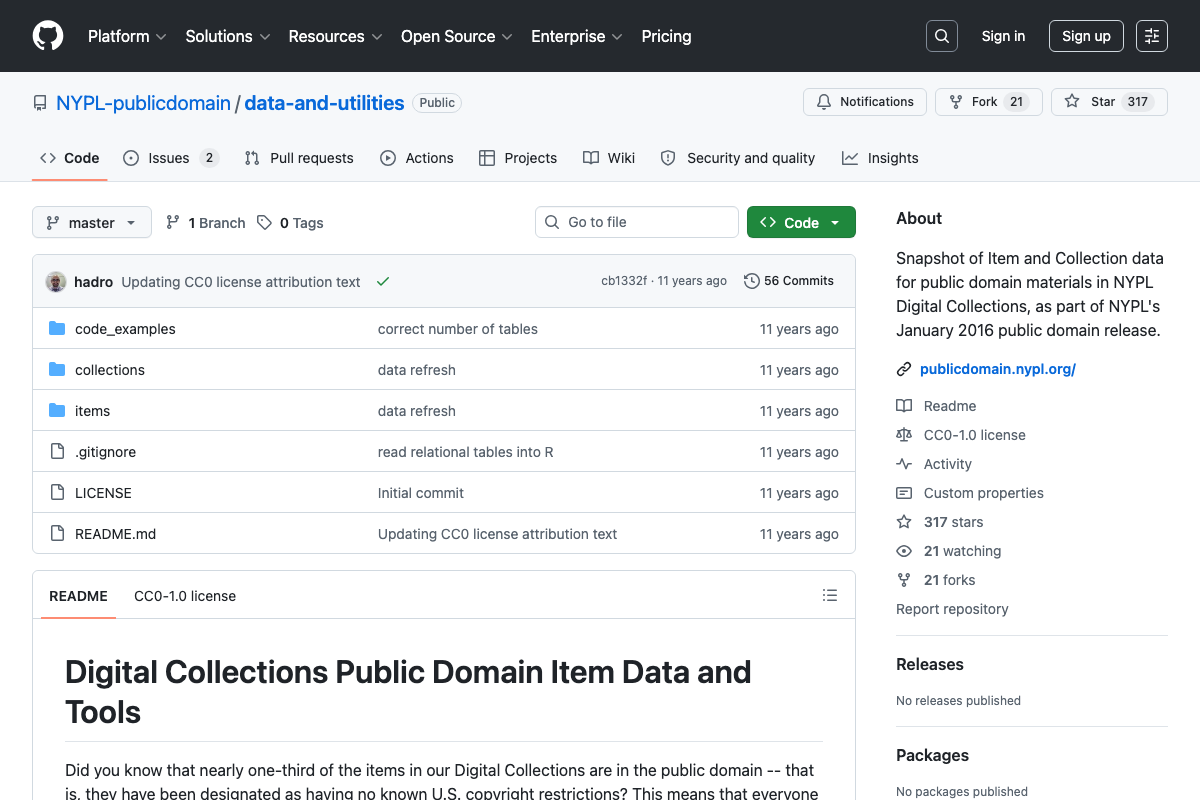This screenshot has height=800, width=1200.
Task: Click the LICENSE file icon
Action: [x=57, y=493]
